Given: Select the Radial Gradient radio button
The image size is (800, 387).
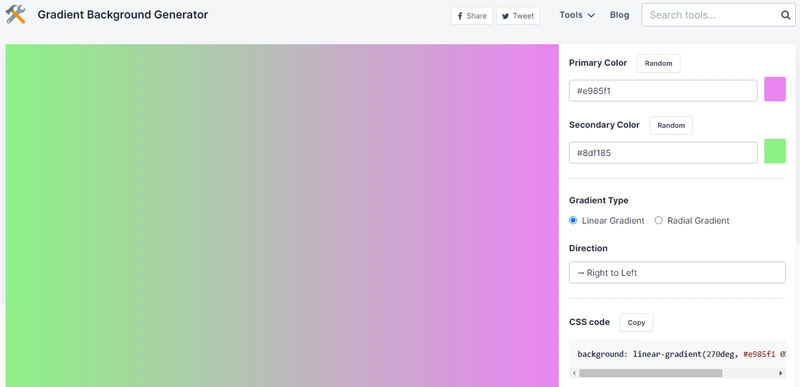Looking at the screenshot, I should click(x=659, y=221).
